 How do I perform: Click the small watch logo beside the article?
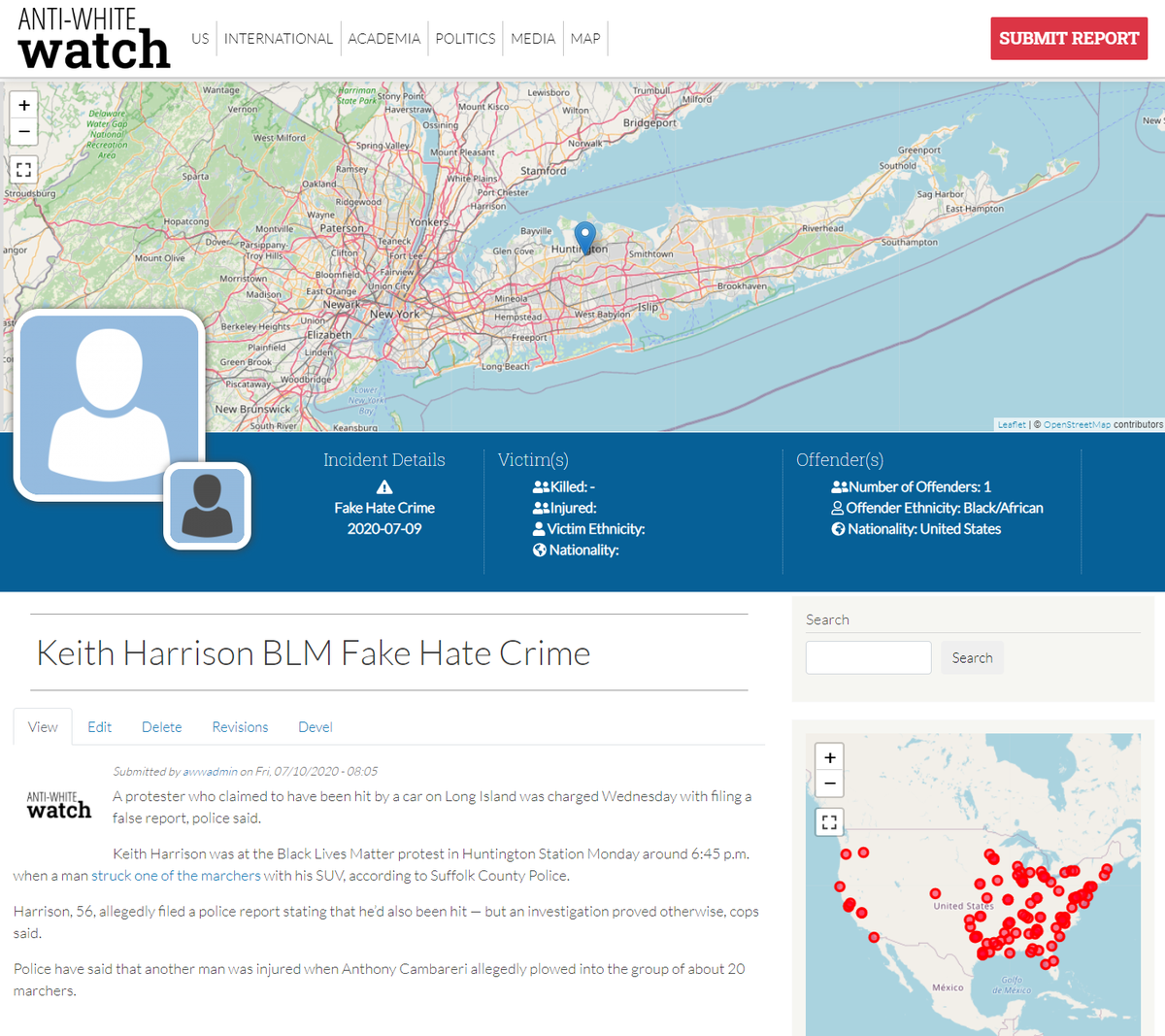point(59,805)
